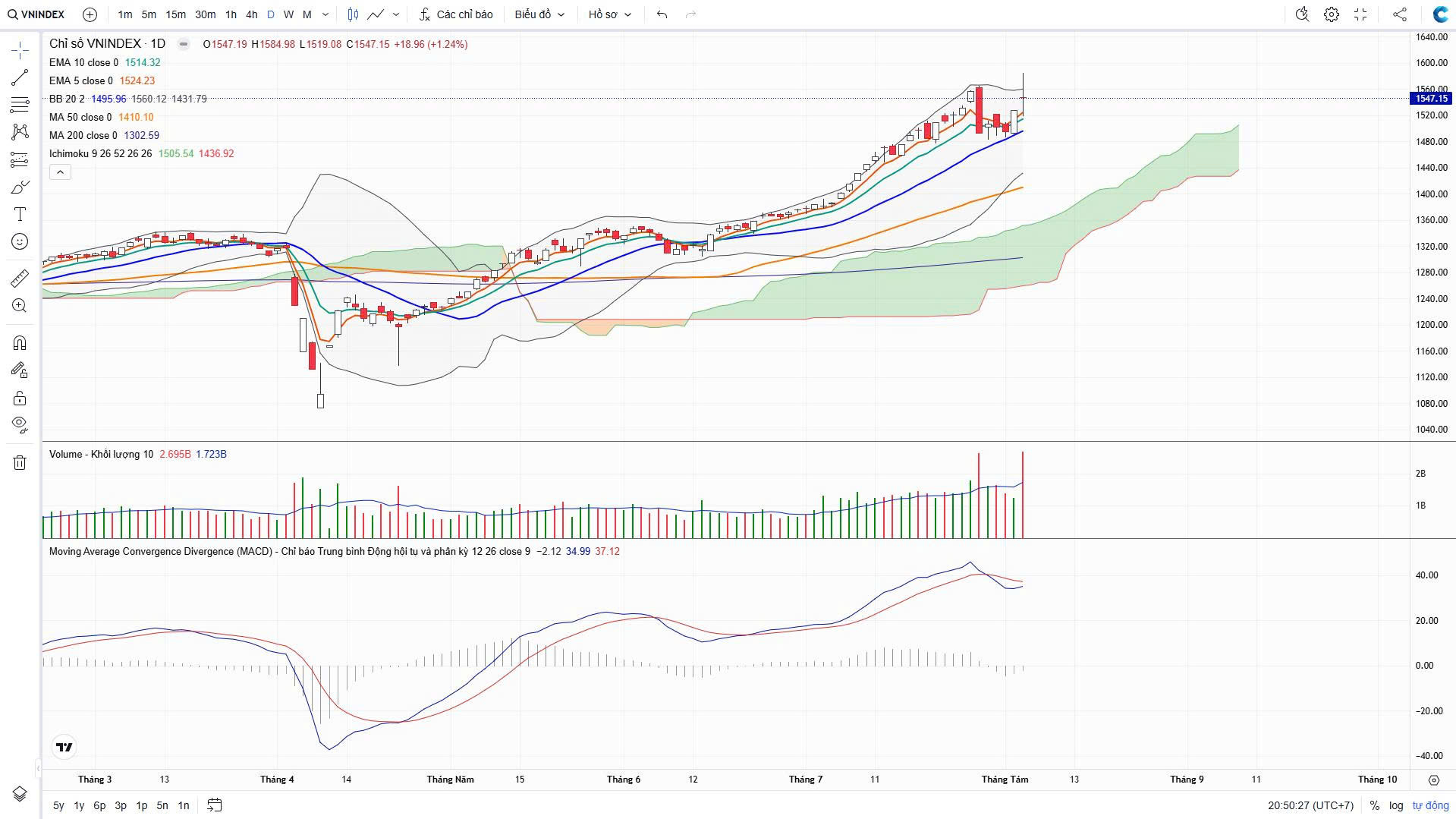Screen dimensions: 1456x819
Task: Delete all drawings with trash icon
Action: (x=20, y=462)
